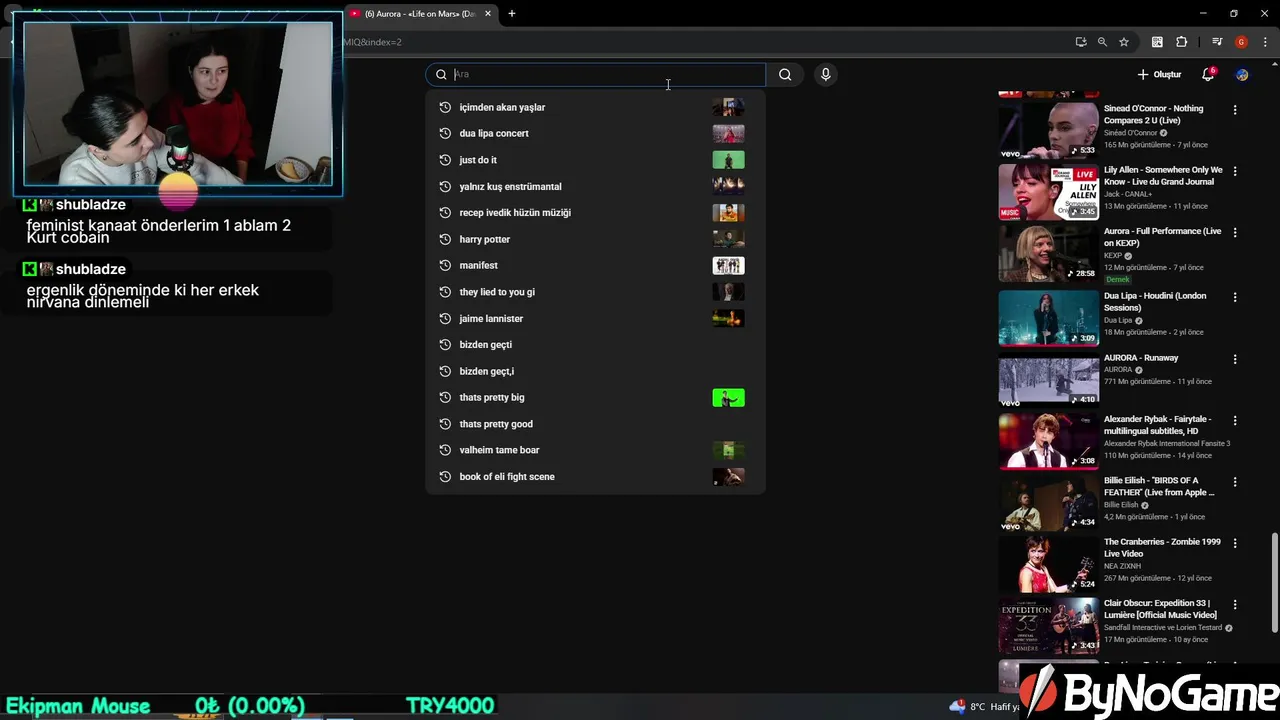Click the Sandfall Interactive channel name

tap(1164, 628)
